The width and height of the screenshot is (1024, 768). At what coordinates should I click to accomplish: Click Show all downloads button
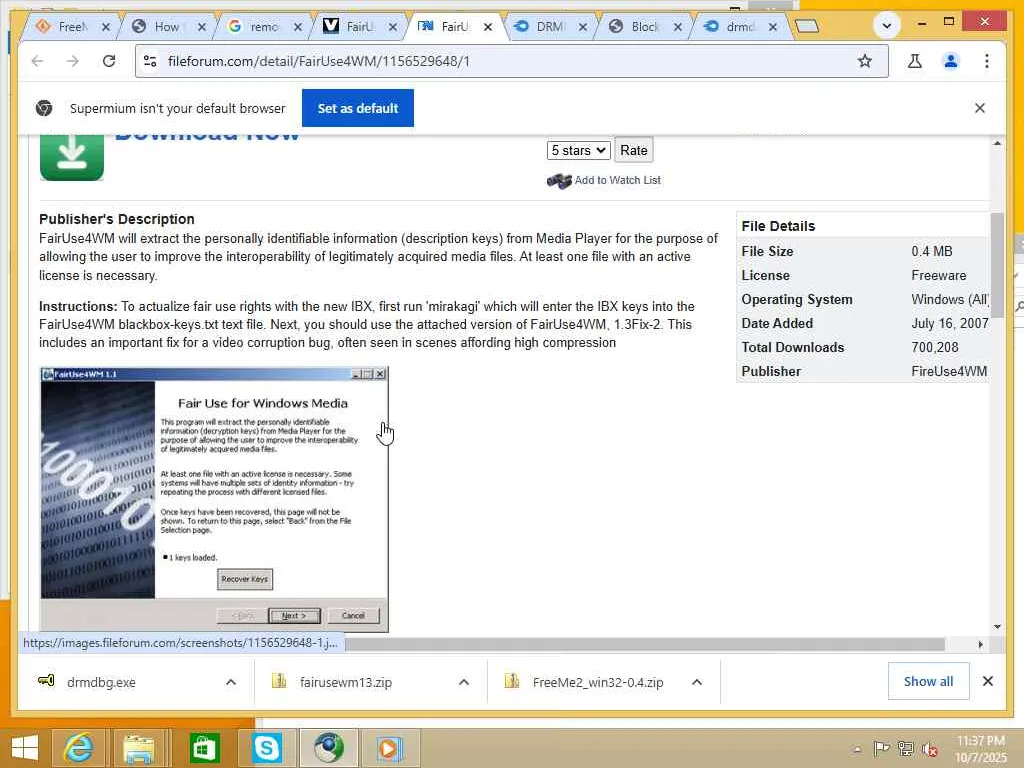[928, 681]
